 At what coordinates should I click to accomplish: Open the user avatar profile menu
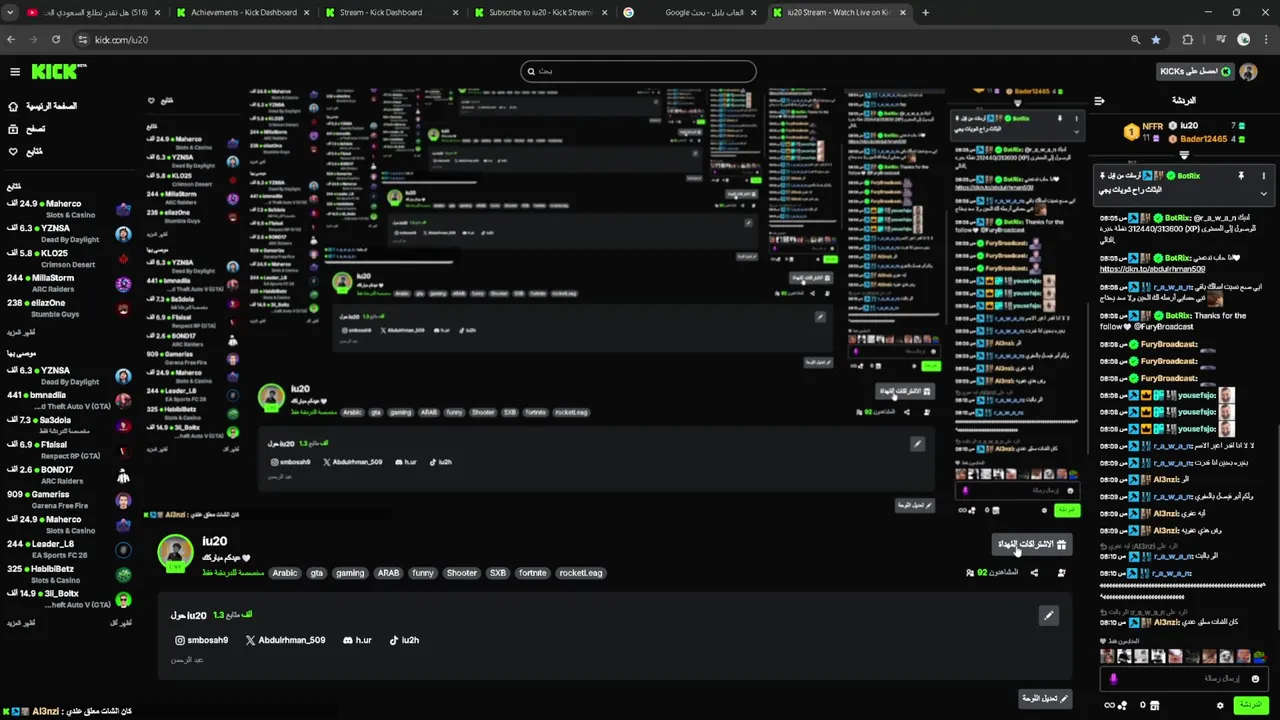coord(1248,71)
